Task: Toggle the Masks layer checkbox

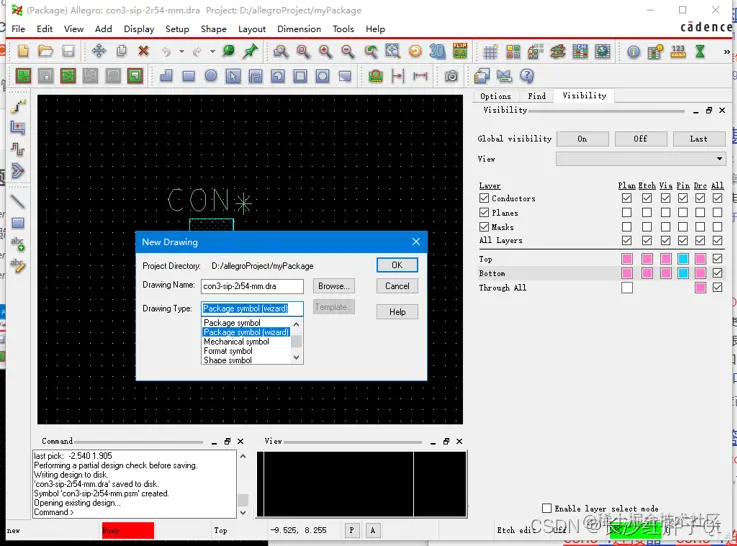Action: (x=484, y=226)
